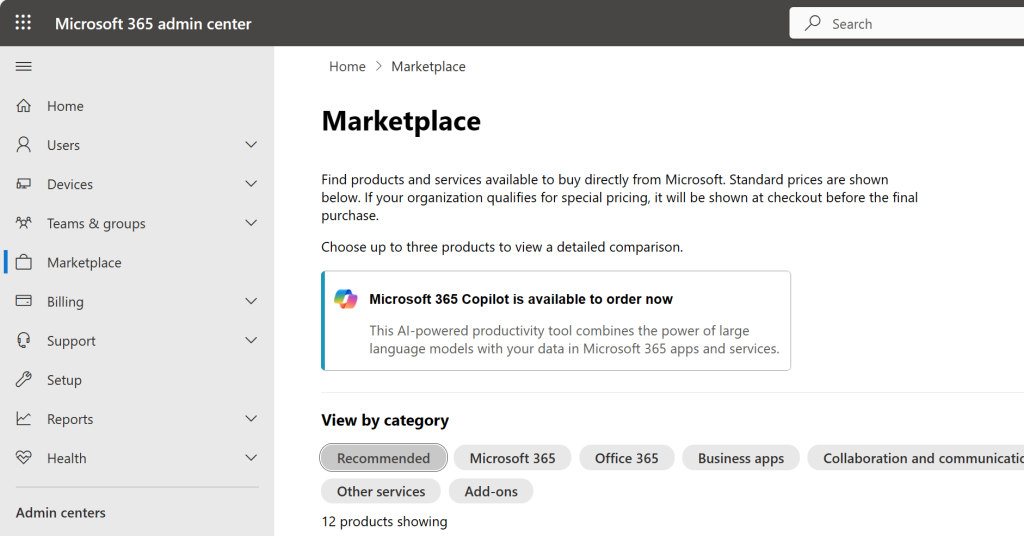
Task: Select the Recommended category filter
Action: tap(383, 458)
